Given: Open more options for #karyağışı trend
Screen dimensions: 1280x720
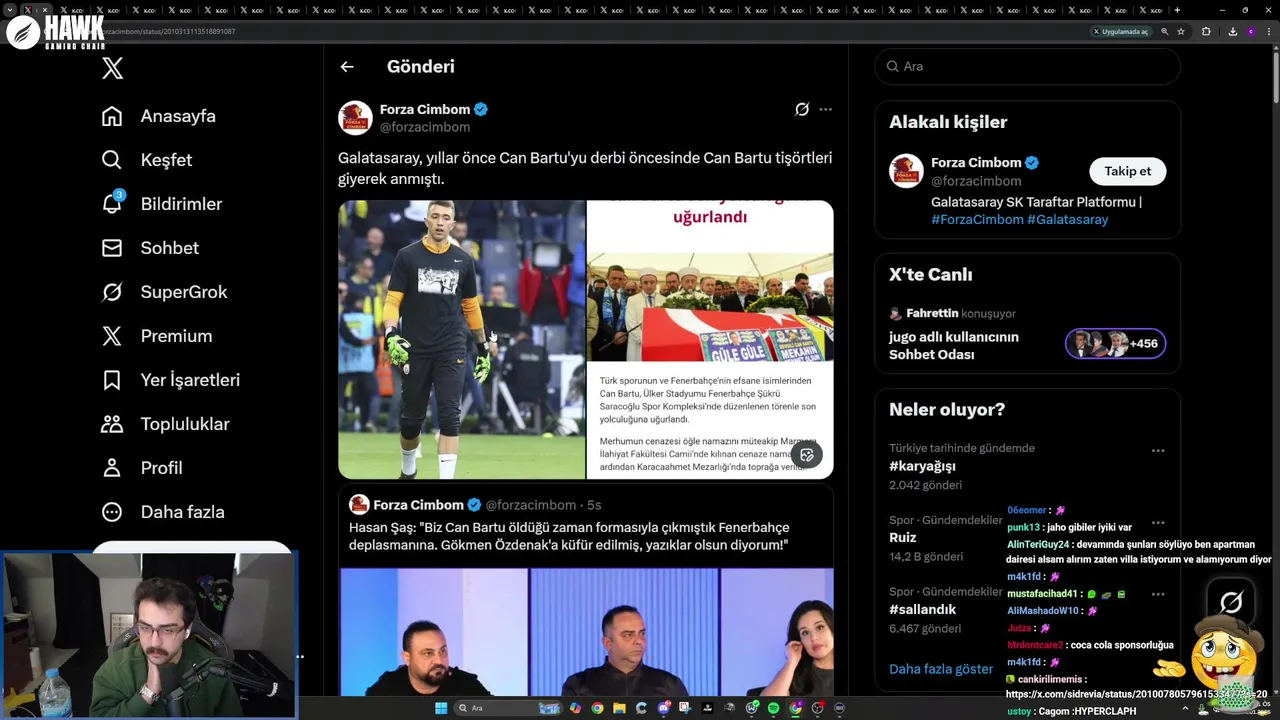Looking at the screenshot, I should (x=1158, y=451).
